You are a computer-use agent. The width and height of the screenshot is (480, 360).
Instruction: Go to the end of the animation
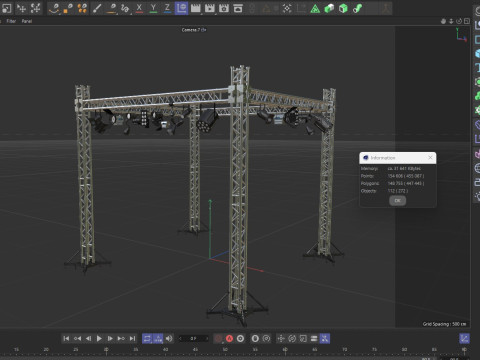132,338
